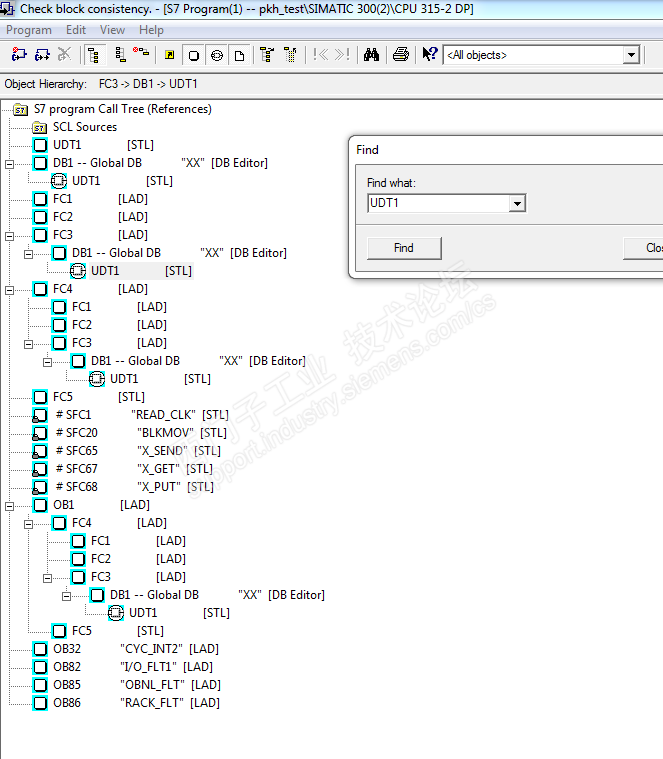
Task: Open the View menu
Action: coord(112,30)
